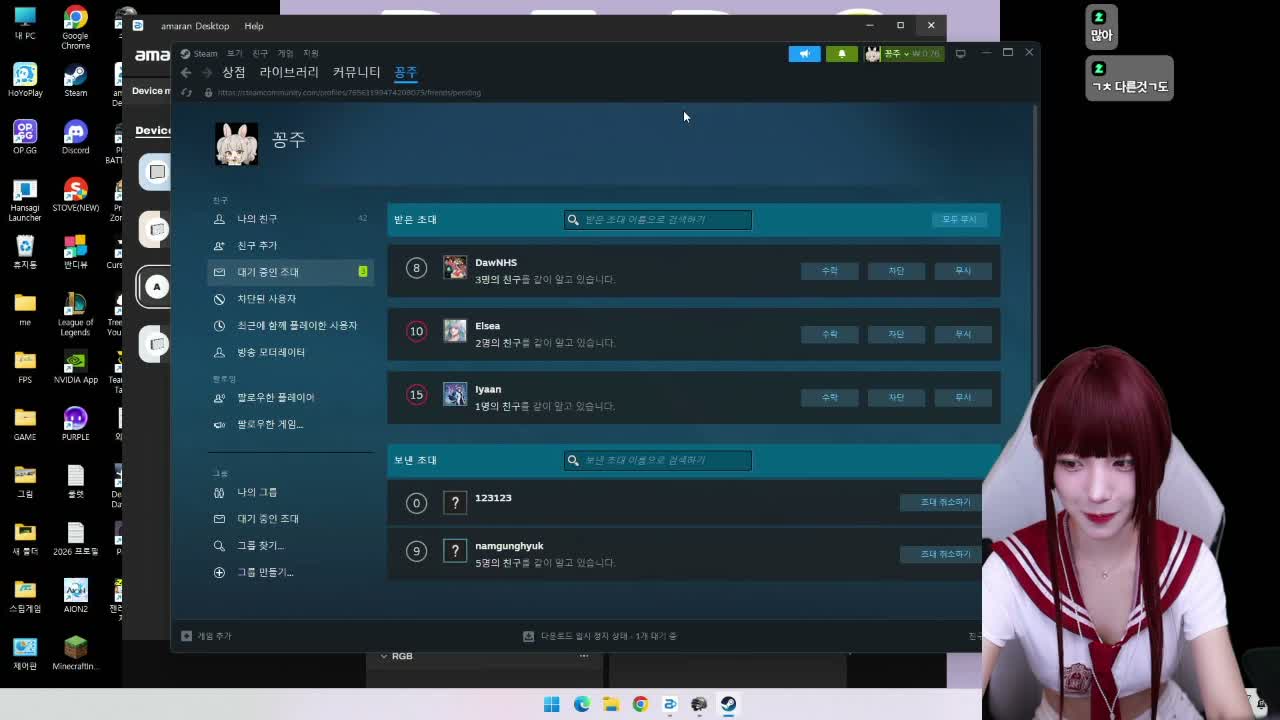
Task: Select 대기 중인 초대 under friends
Action: coord(290,272)
